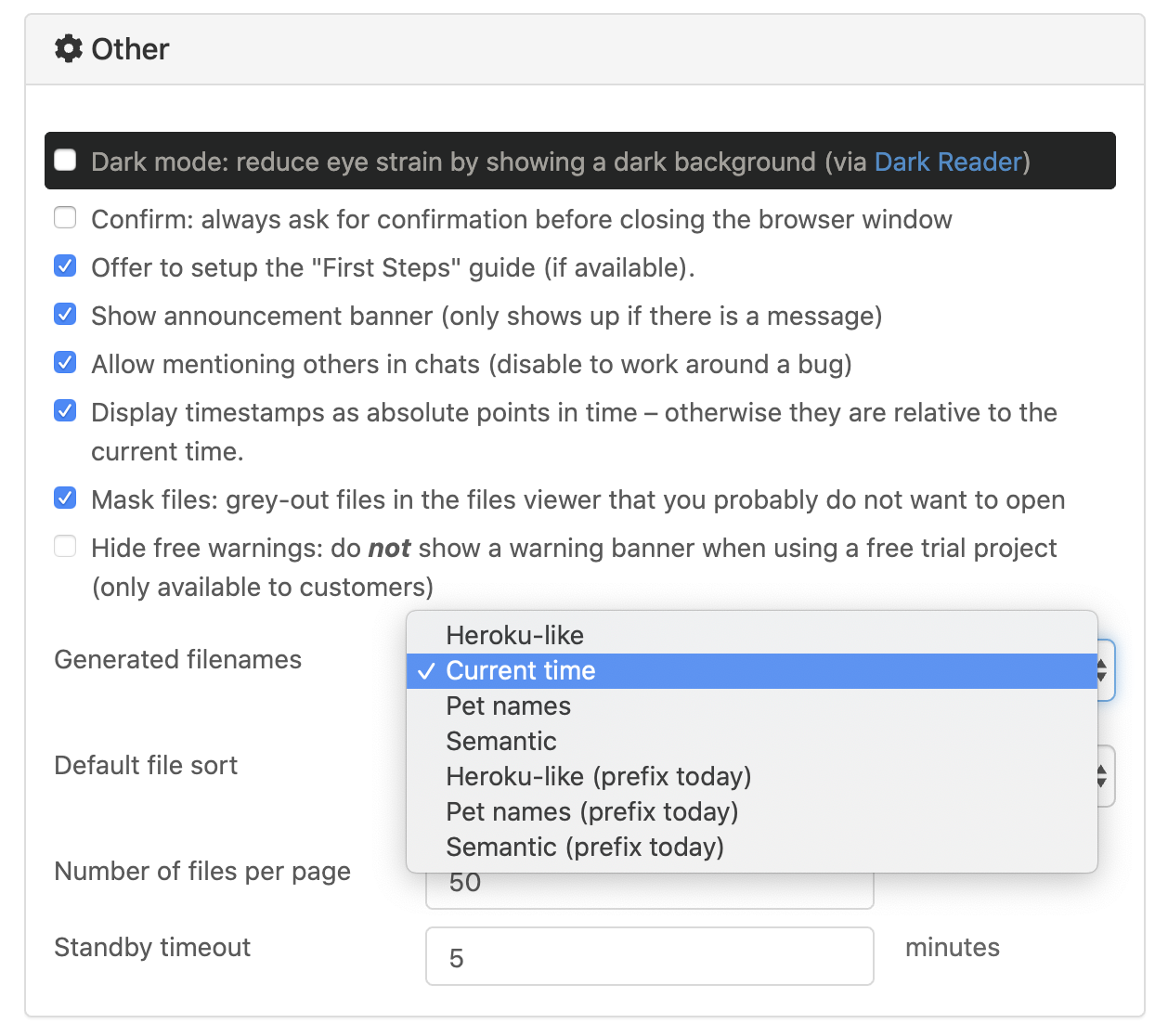Image resolution: width=1168 pixels, height=1036 pixels.
Task: Toggle Display timestamps as absolute points
Action: coord(65,411)
